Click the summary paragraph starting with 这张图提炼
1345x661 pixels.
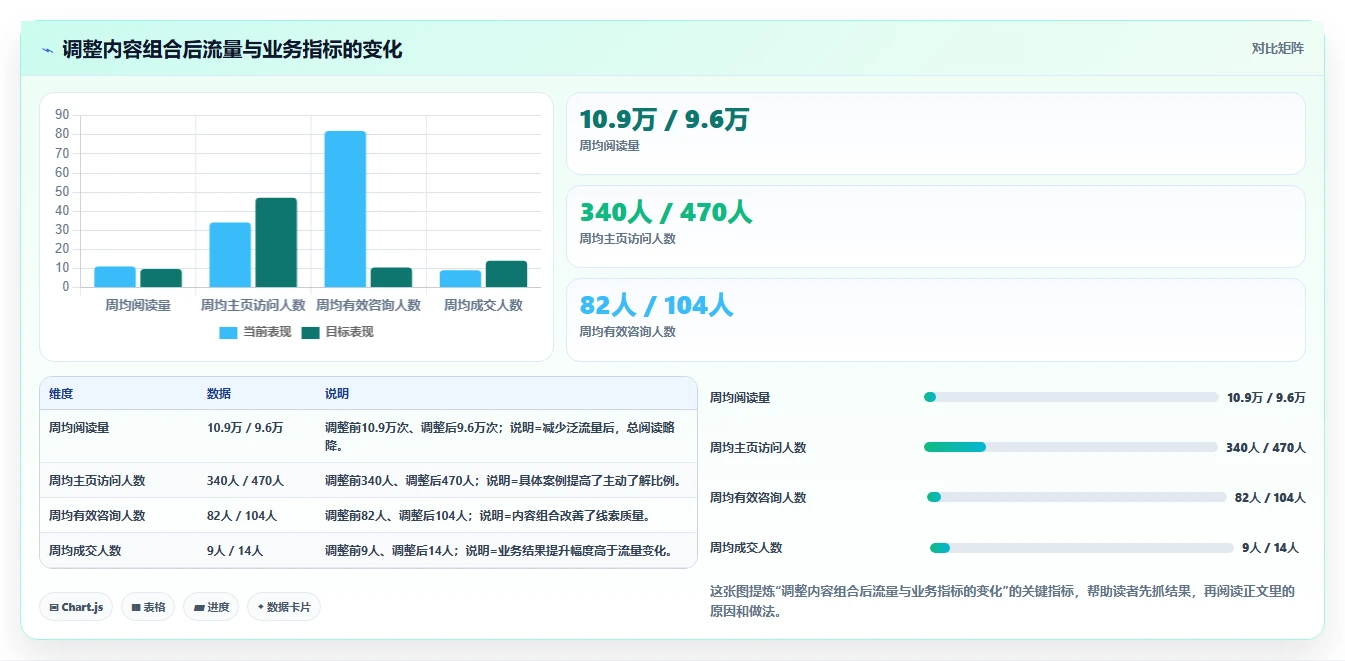point(1002,601)
